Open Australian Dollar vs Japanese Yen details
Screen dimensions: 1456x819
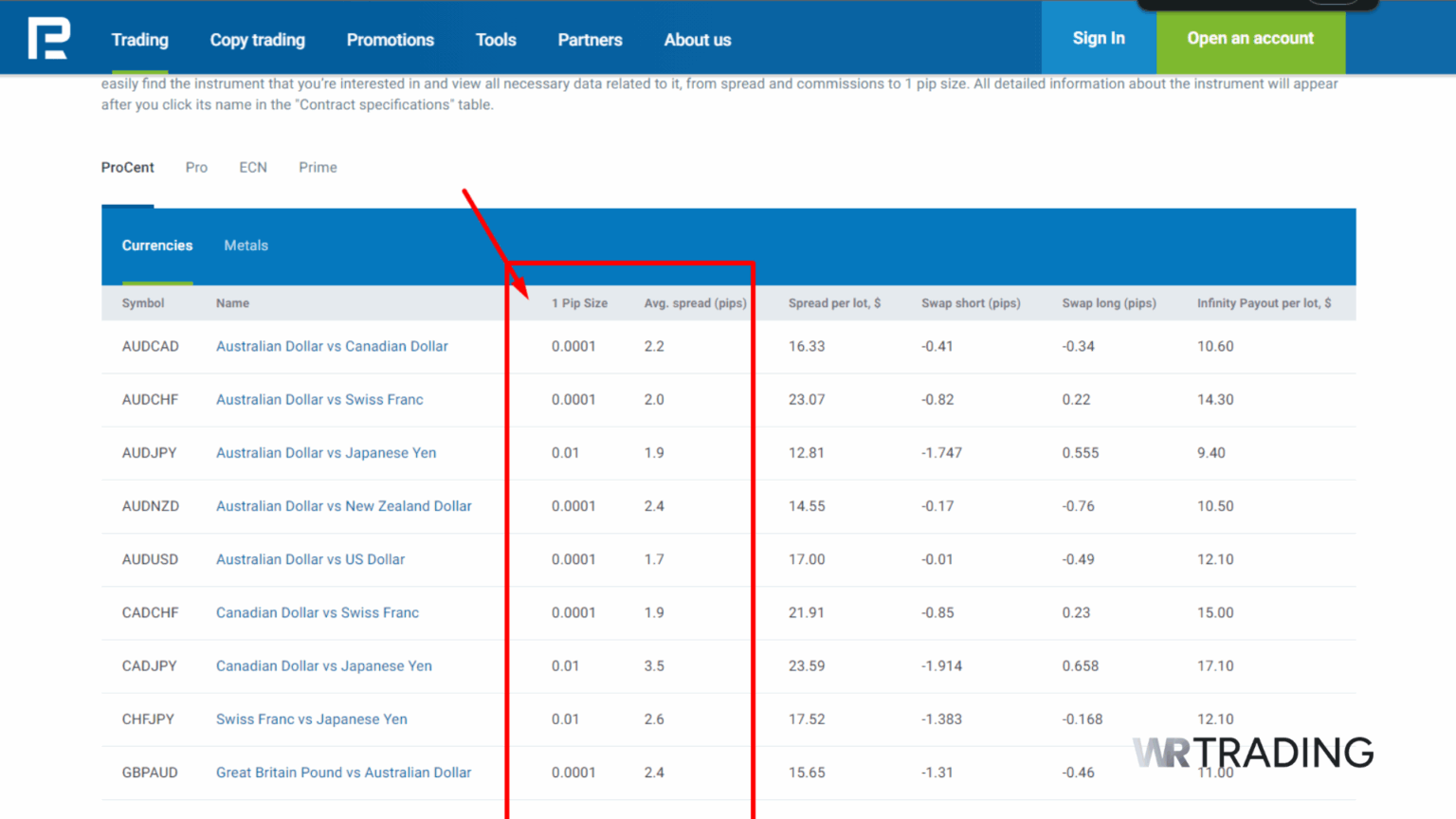(x=326, y=452)
